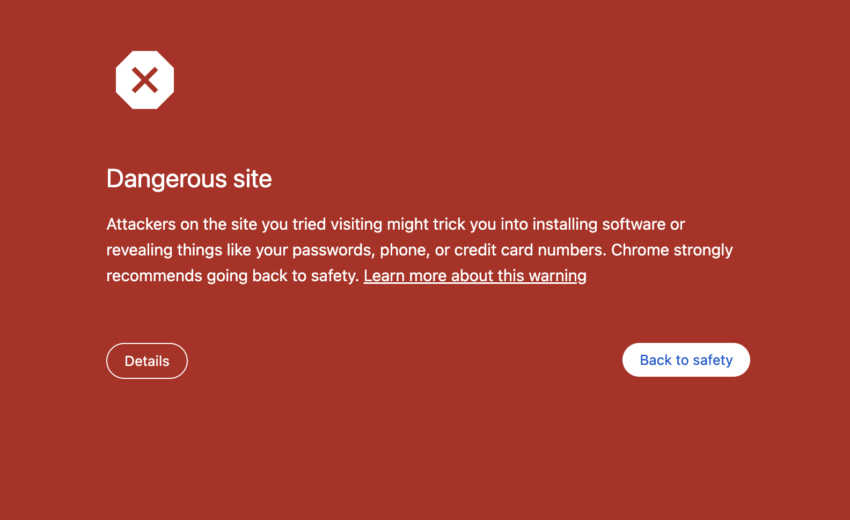Click the word site in the heading
850x520 pixels.
[253, 179]
